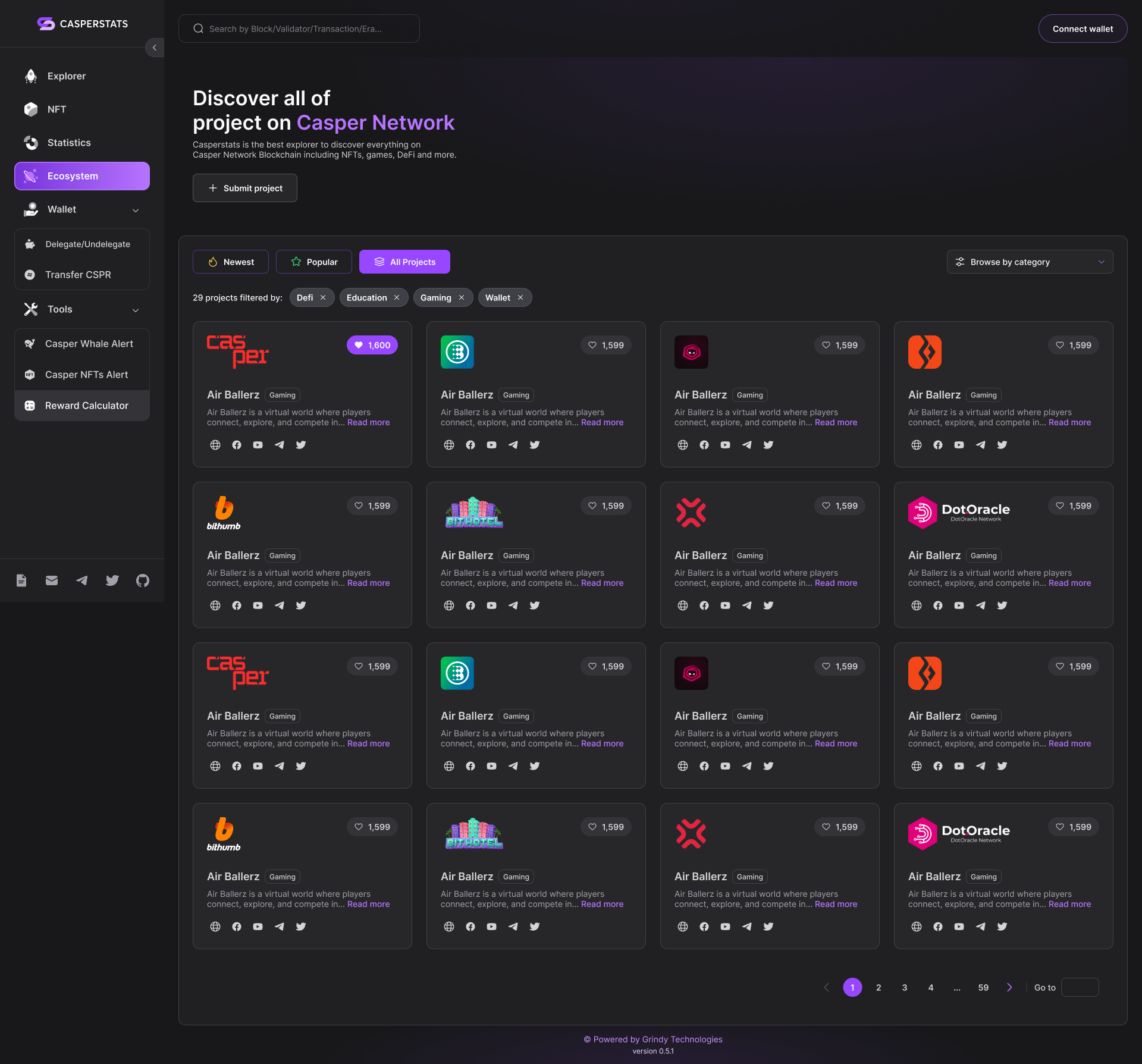
Task: Click the Telegram icon in the sidebar footer
Action: (x=82, y=580)
